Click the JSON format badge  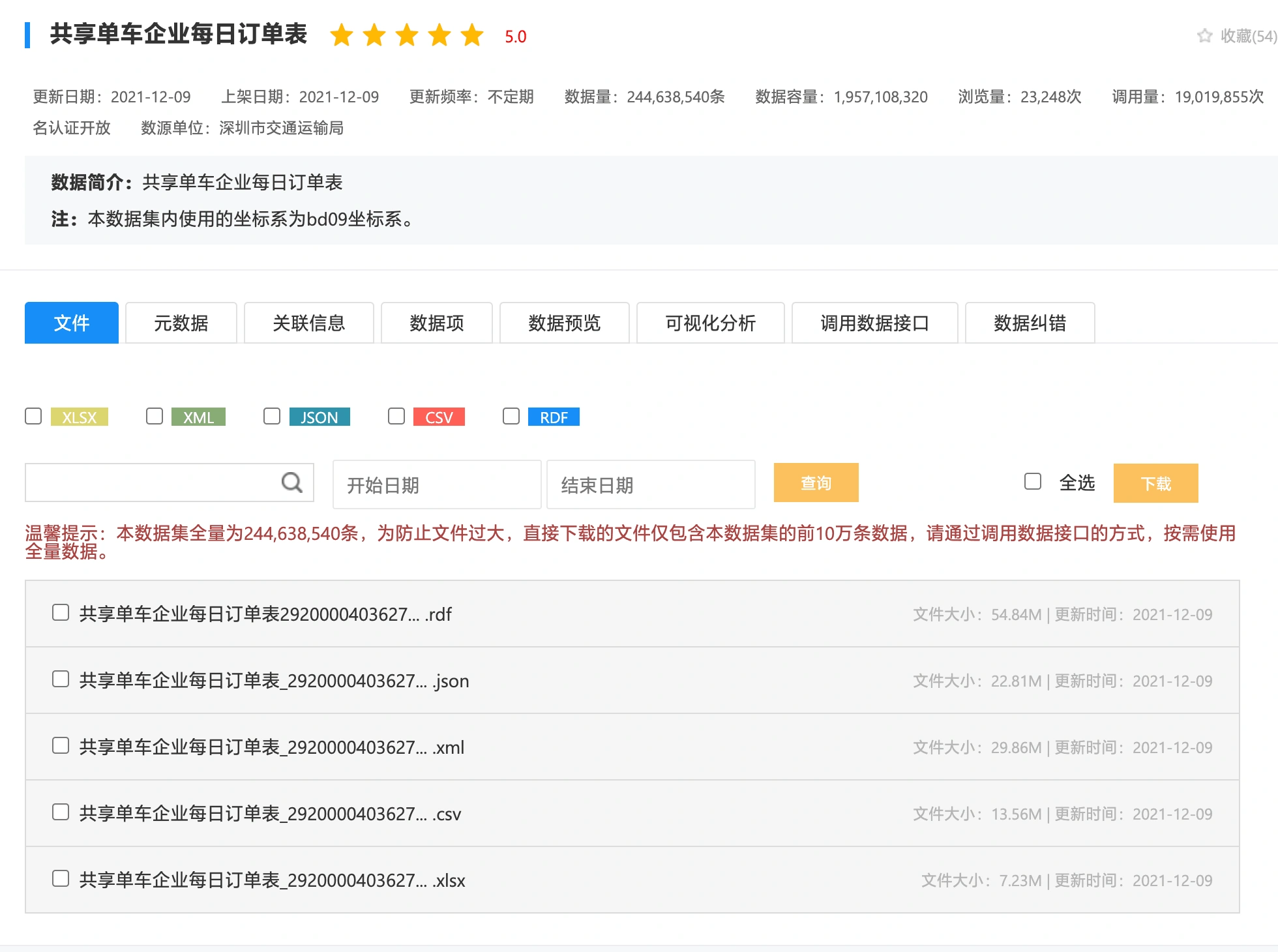[319, 417]
